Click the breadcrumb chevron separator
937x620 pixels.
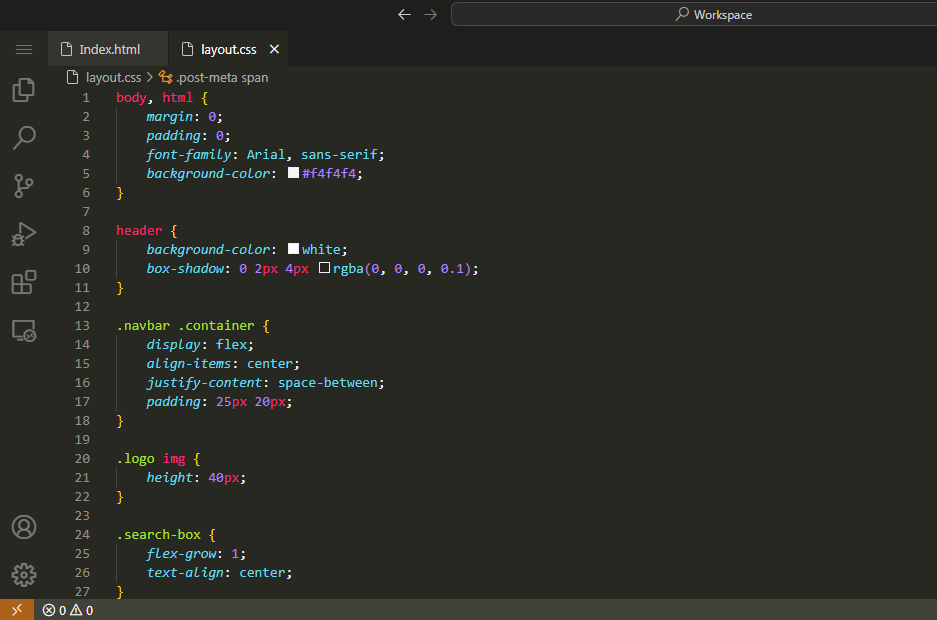coord(150,77)
